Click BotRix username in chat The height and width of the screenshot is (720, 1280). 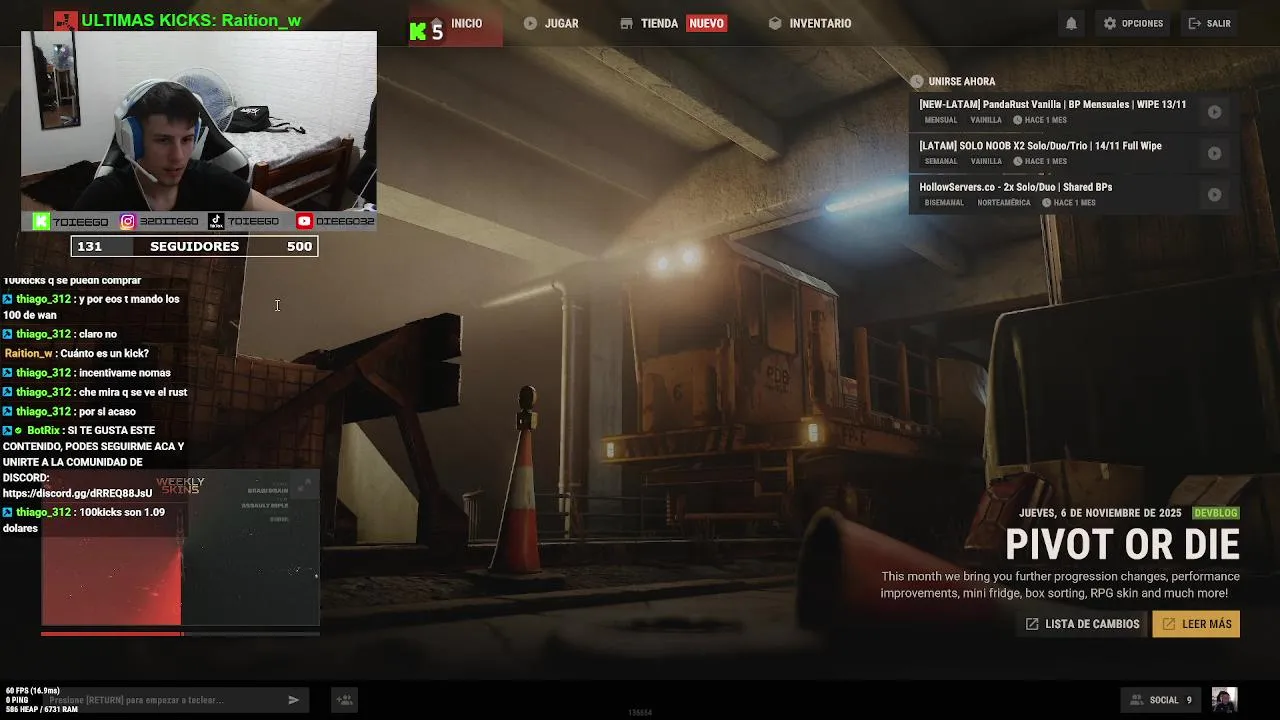coord(44,430)
